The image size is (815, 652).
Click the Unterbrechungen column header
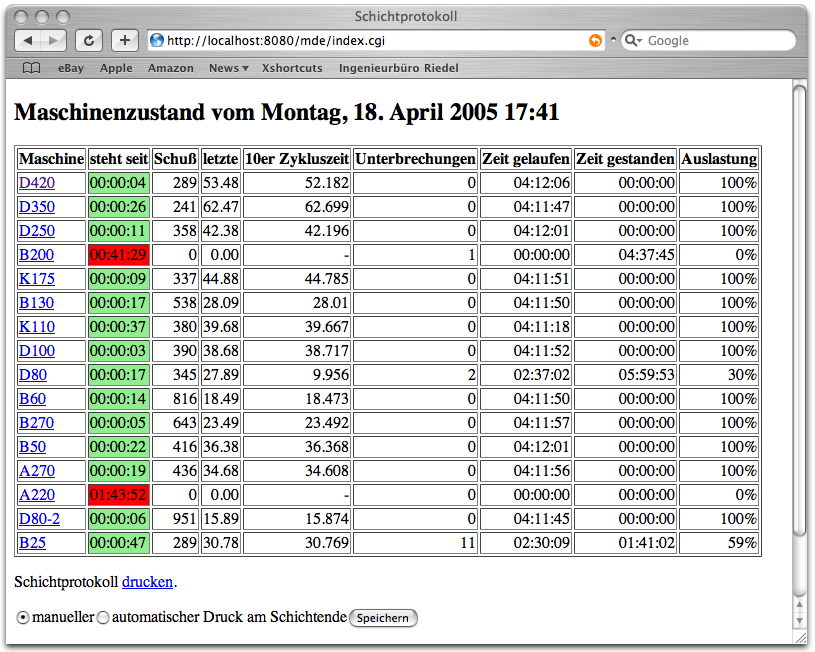point(415,159)
